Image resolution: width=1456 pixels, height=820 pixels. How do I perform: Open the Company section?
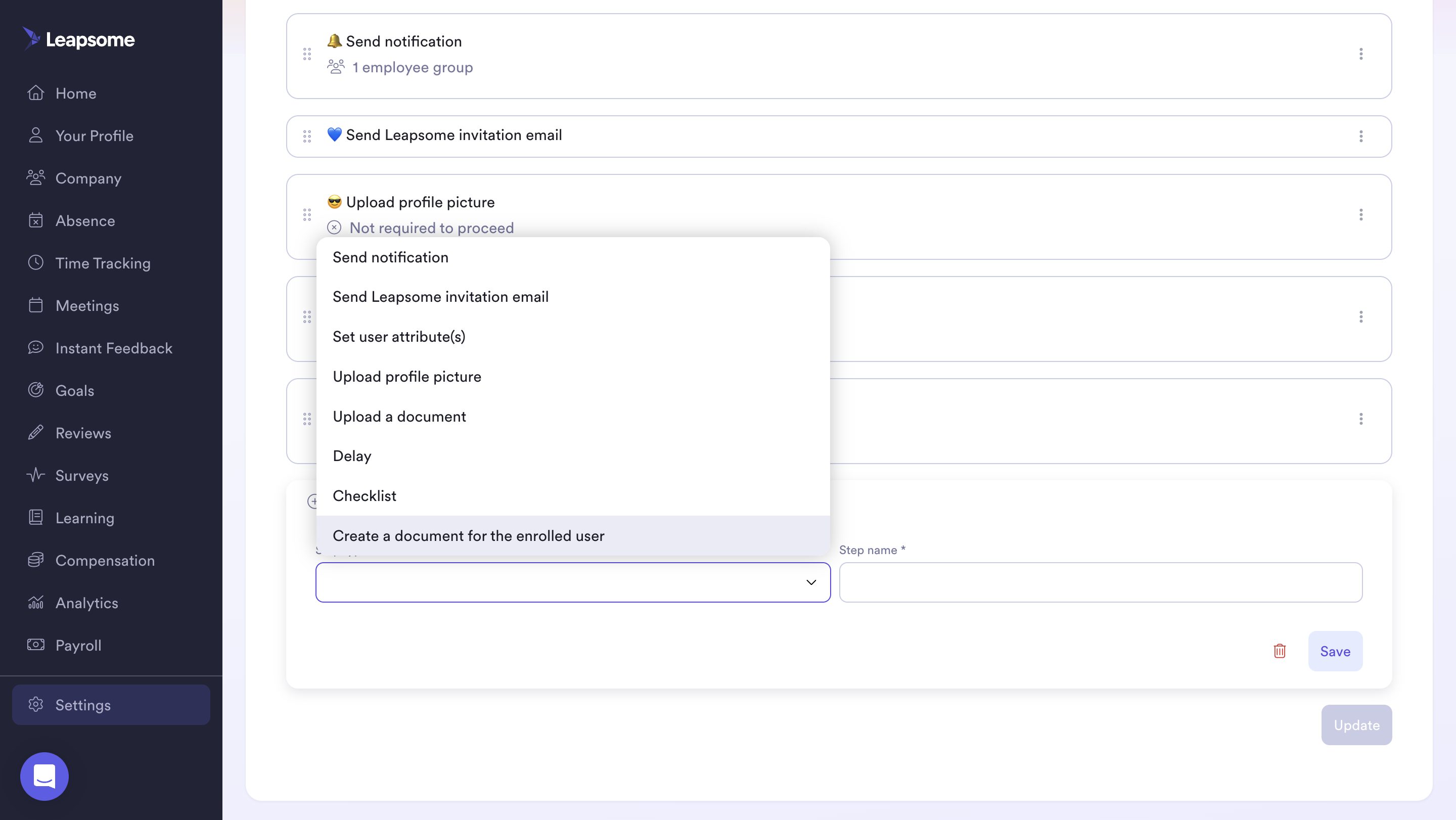point(87,178)
